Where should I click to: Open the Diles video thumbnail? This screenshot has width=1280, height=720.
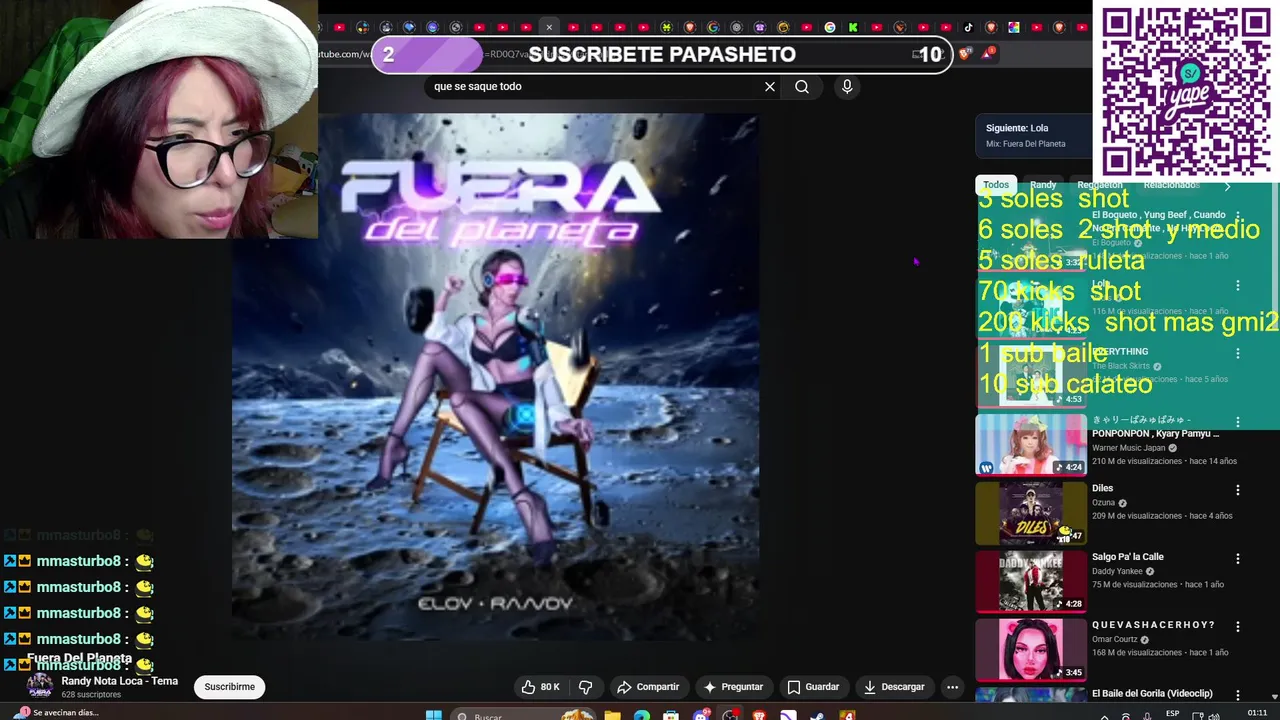click(x=1031, y=513)
